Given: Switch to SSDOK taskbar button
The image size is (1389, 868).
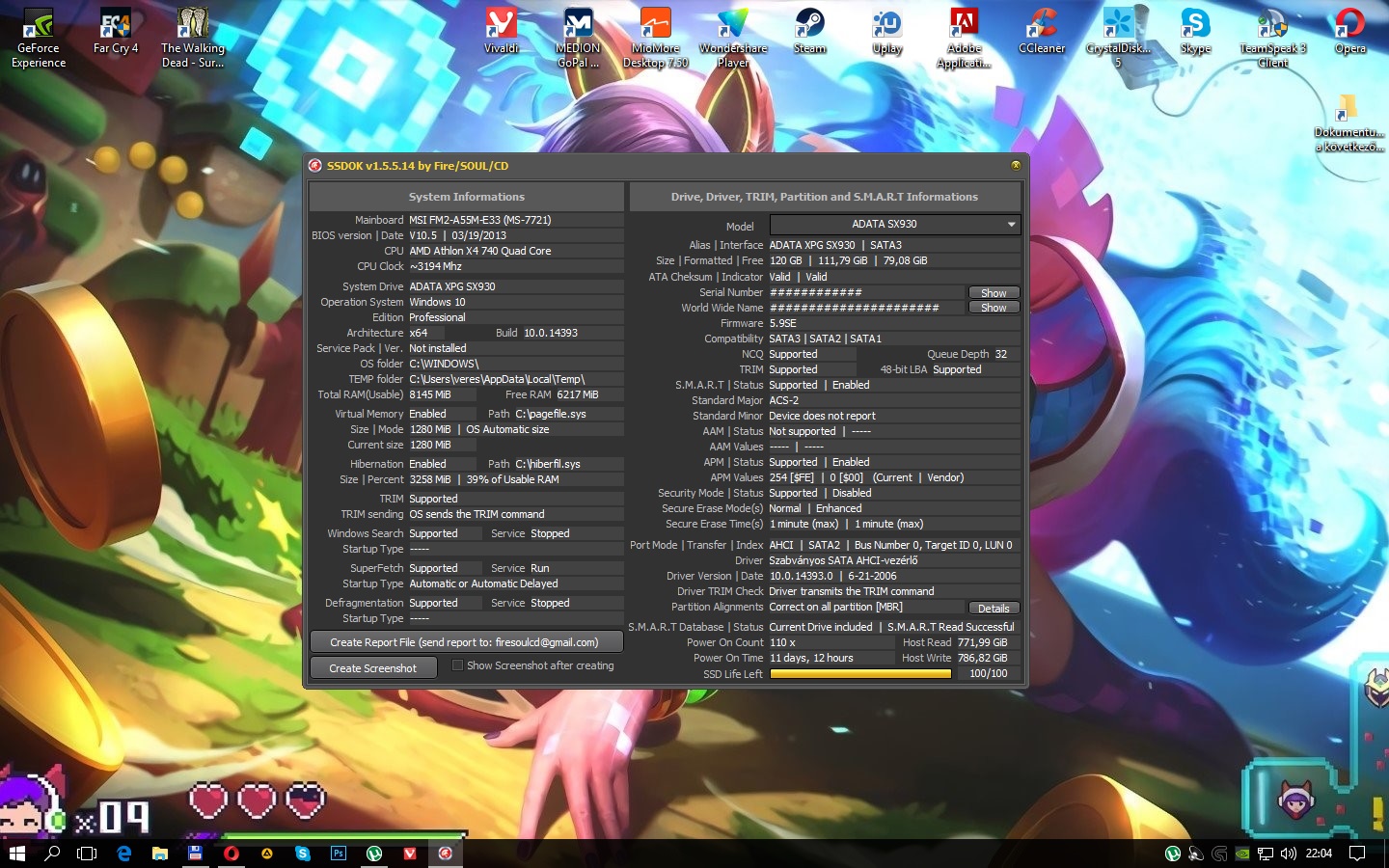Looking at the screenshot, I should click(x=445, y=854).
